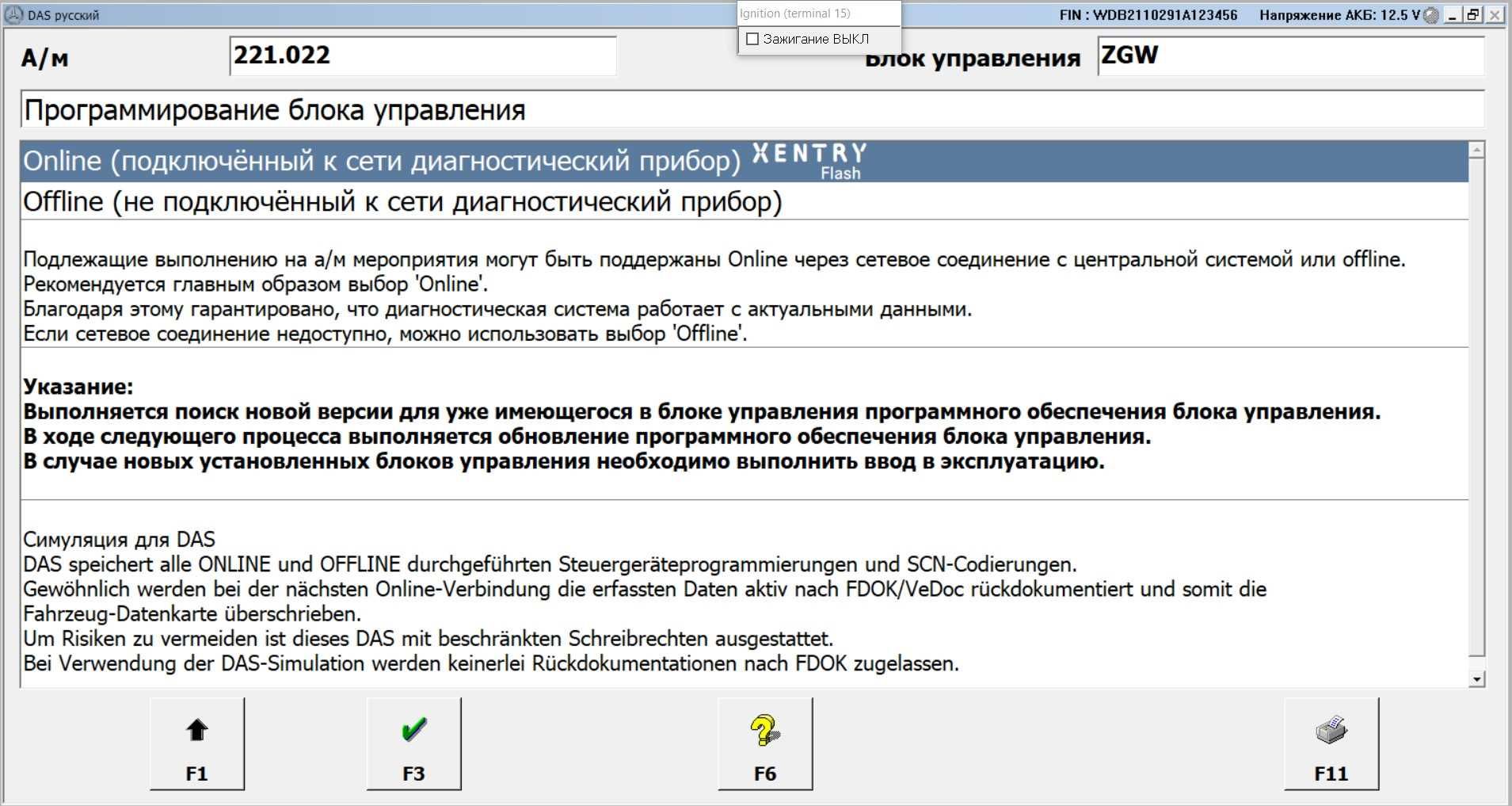The image size is (1512, 806).
Task: Click the line starting Рекомендуется главным образом
Action: tap(255, 284)
